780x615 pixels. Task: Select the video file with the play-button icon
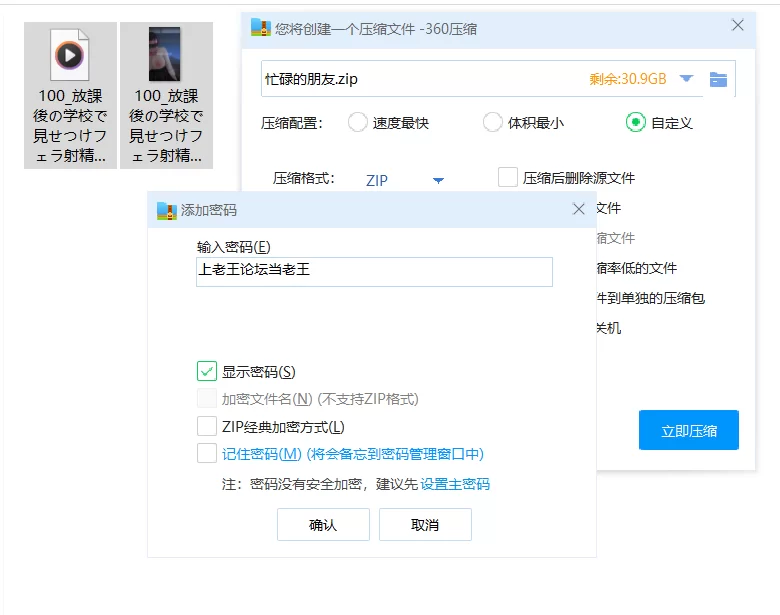70,95
